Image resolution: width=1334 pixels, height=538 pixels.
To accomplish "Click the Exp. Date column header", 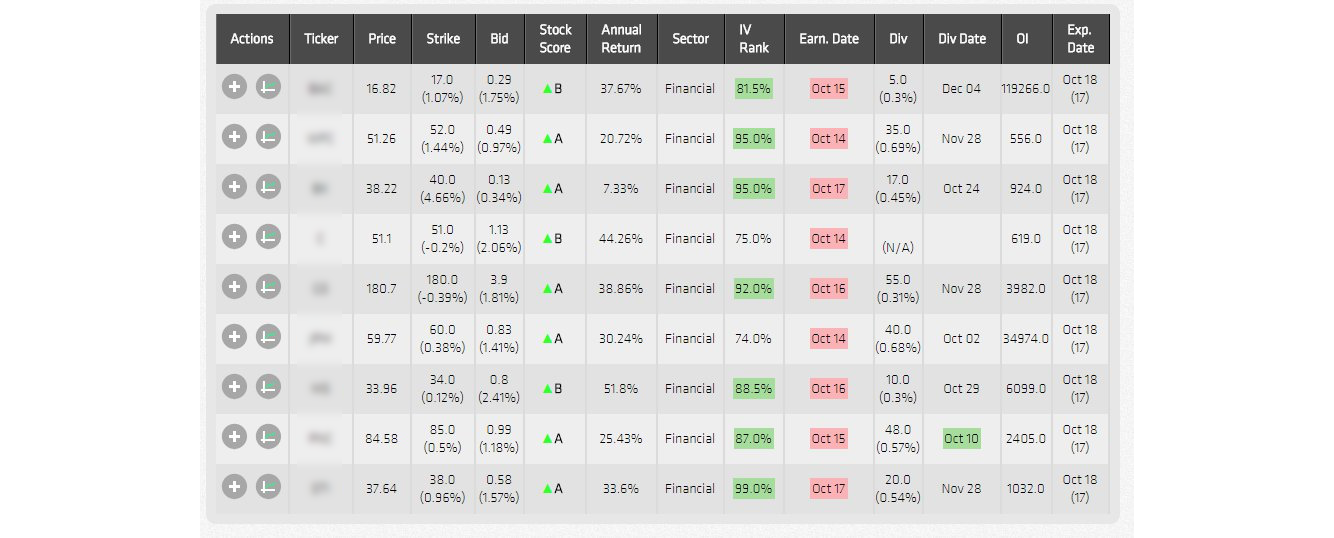I will (1080, 39).
